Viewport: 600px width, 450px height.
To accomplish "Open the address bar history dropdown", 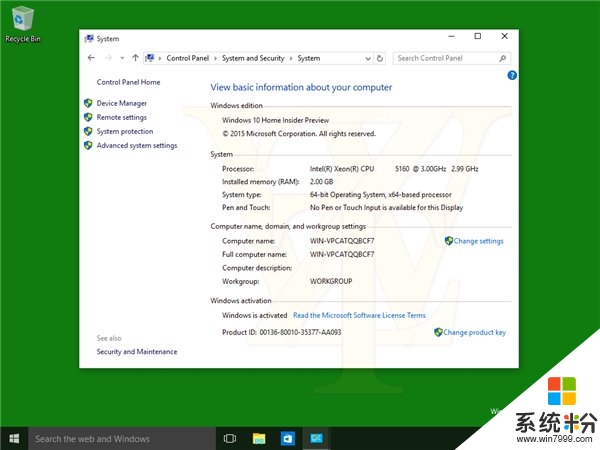I will (368, 59).
